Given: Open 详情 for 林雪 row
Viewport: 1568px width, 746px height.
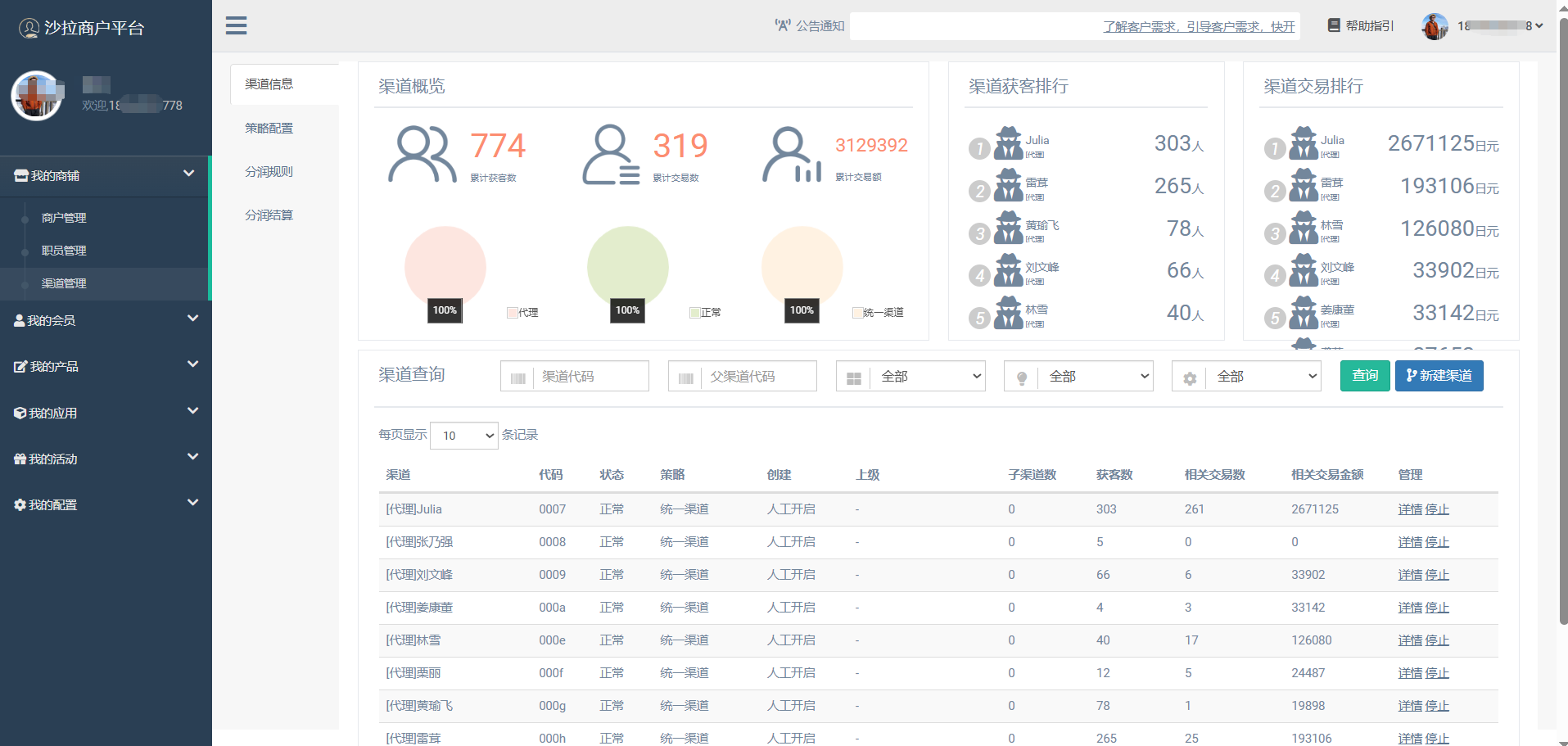Looking at the screenshot, I should 1410,640.
